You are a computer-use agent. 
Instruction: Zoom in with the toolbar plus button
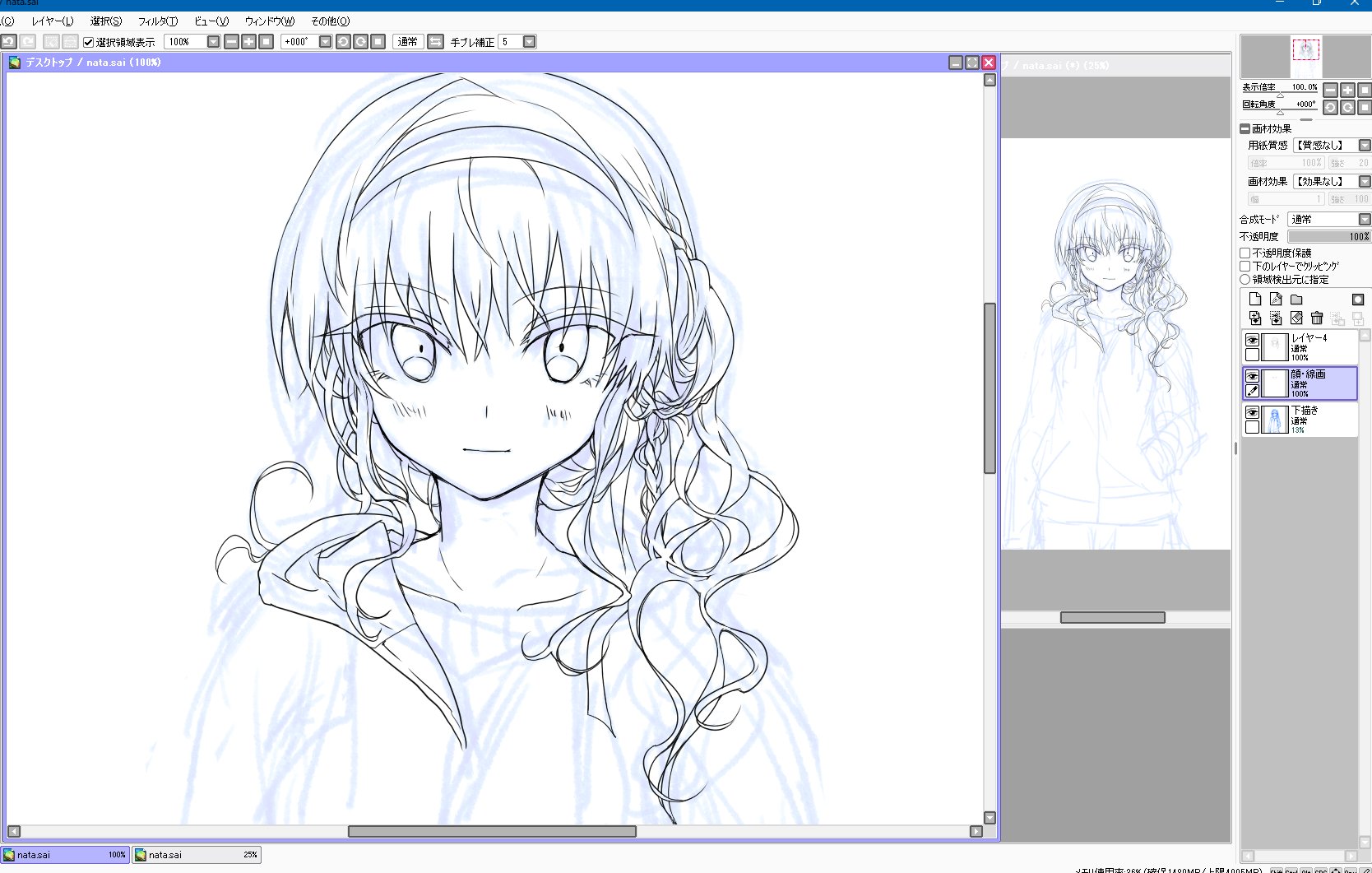pyautogui.click(x=248, y=41)
